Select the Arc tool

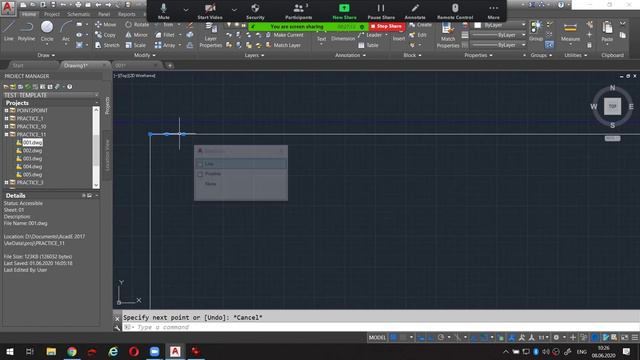pos(66,31)
